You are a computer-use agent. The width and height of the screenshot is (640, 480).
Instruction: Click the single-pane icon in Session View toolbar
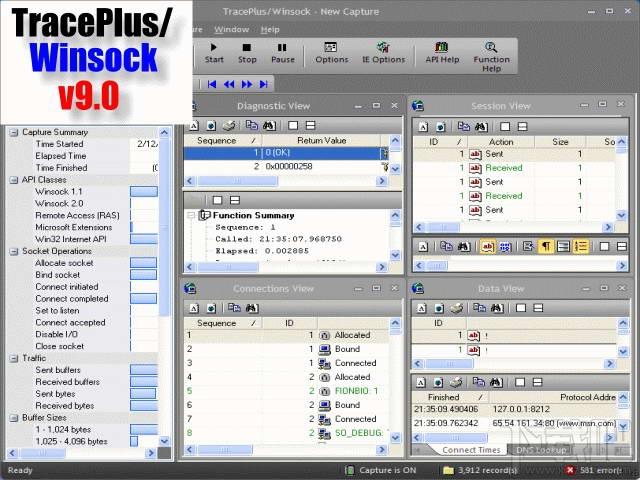505,127
